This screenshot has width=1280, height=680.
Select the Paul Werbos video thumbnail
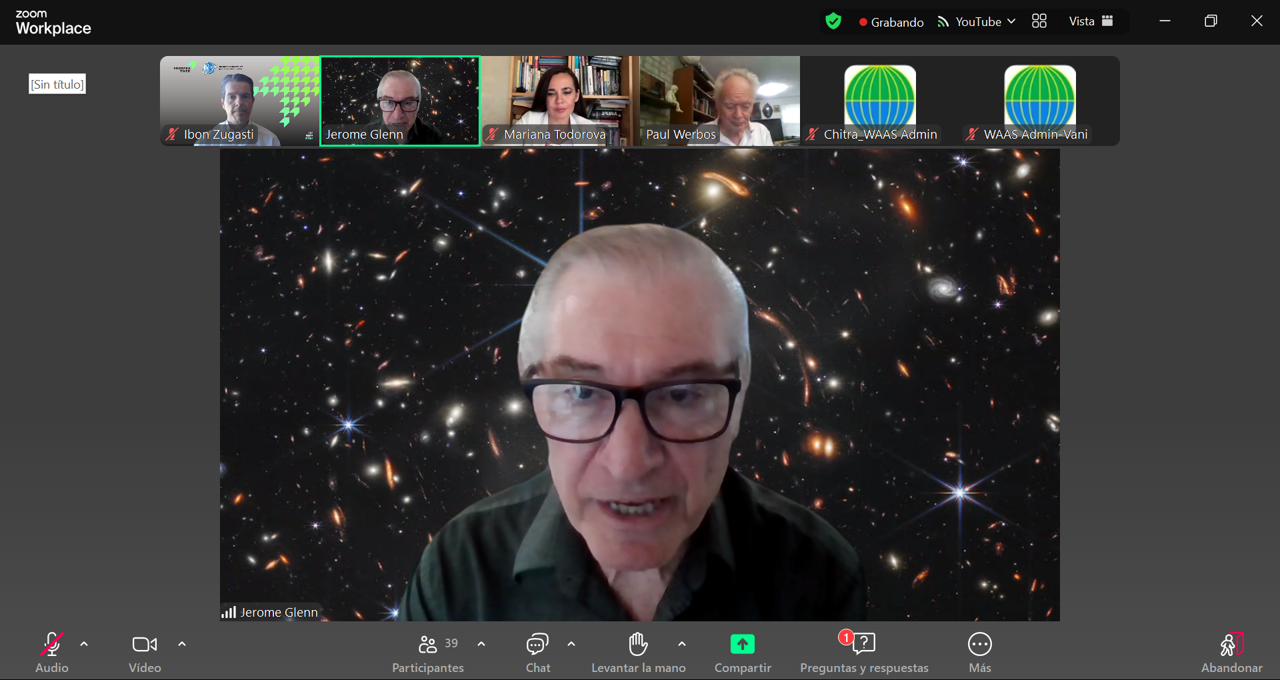720,100
